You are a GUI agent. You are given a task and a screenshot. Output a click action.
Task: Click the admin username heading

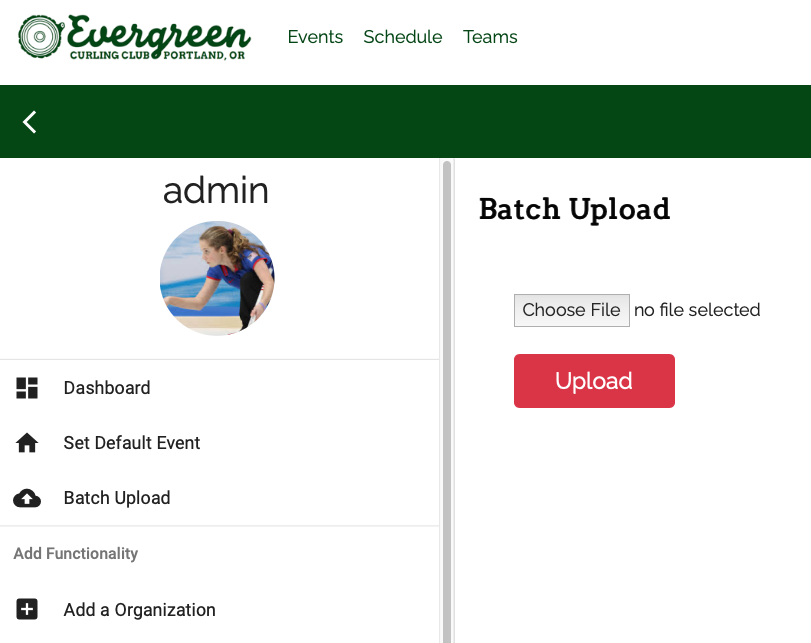pos(216,191)
